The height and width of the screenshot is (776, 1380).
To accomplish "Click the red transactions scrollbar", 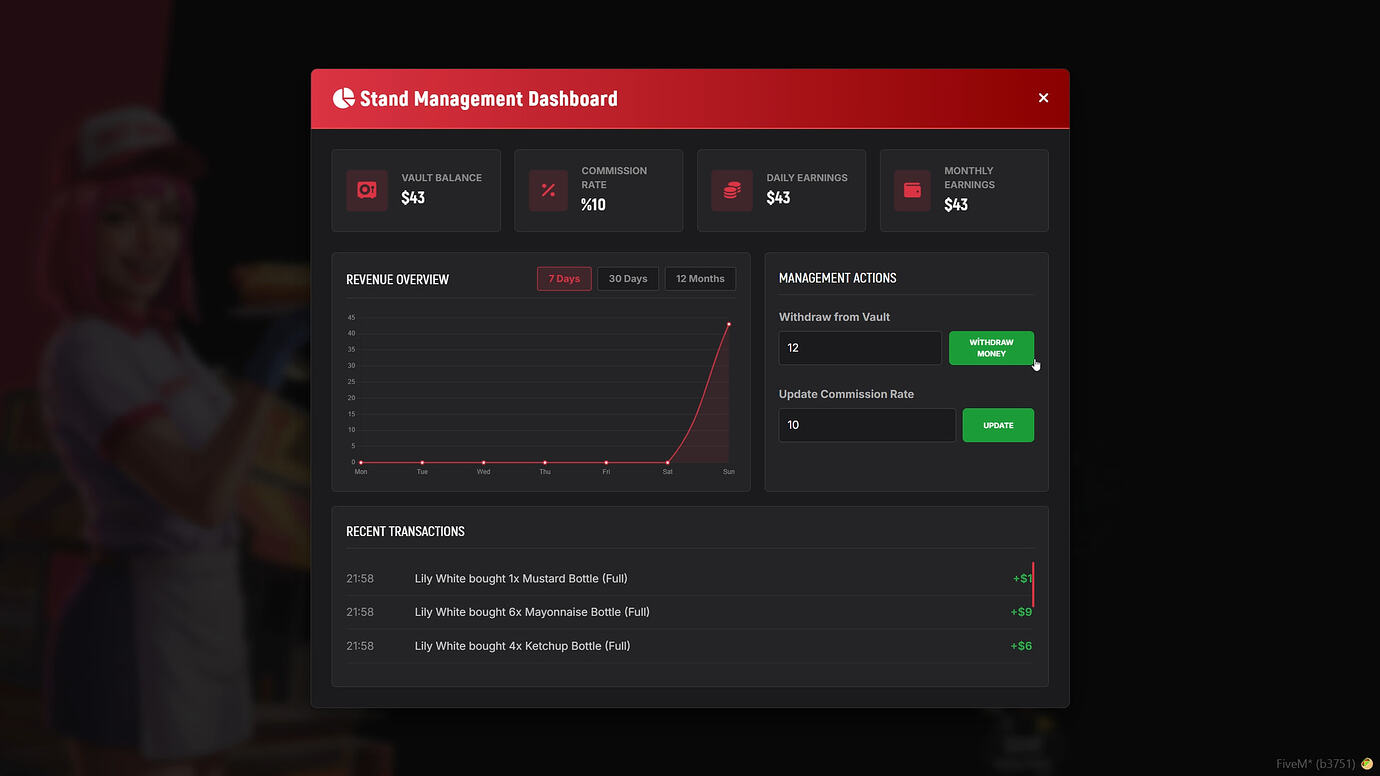I will tap(1033, 584).
